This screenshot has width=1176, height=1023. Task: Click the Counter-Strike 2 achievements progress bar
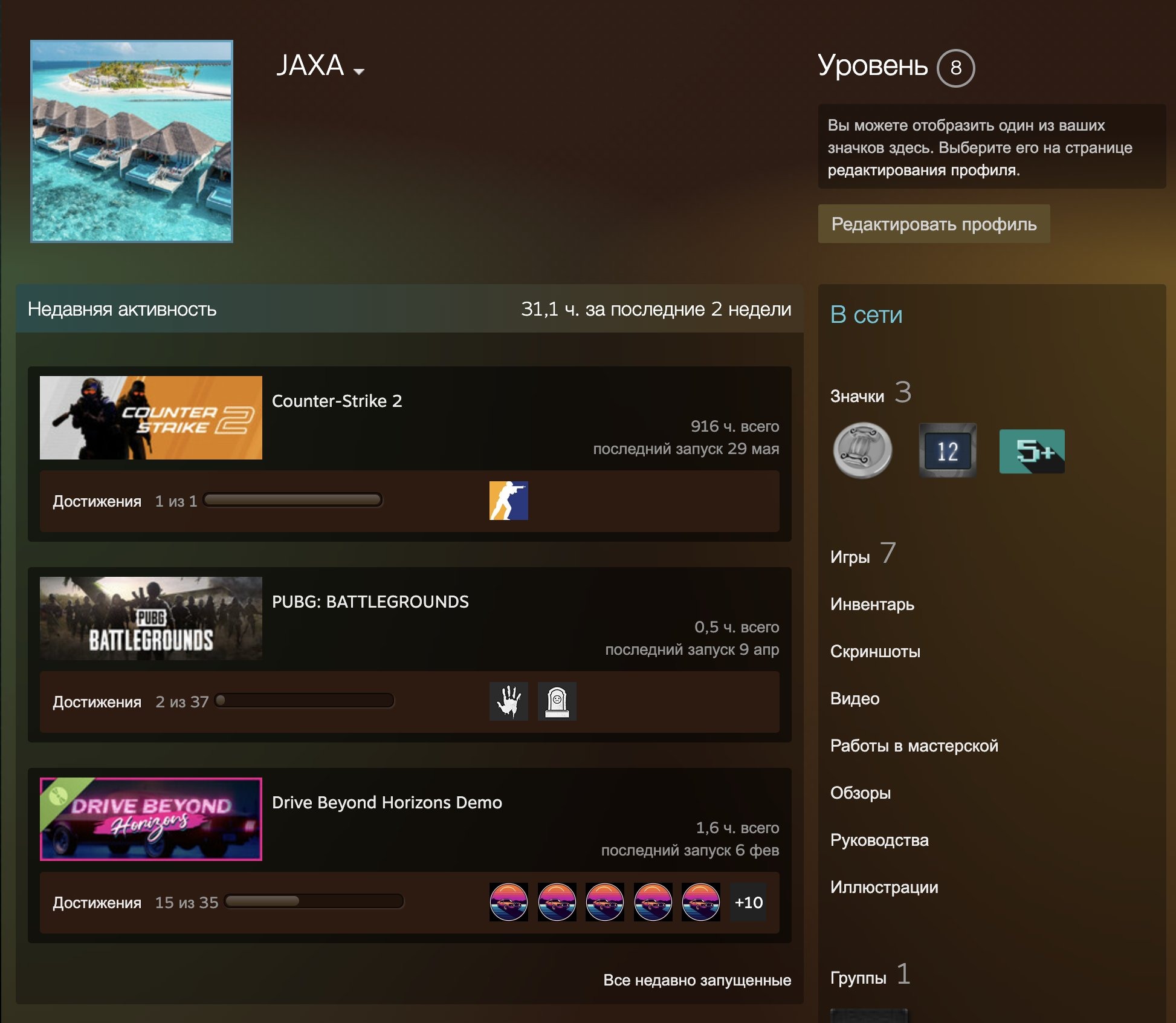click(292, 500)
